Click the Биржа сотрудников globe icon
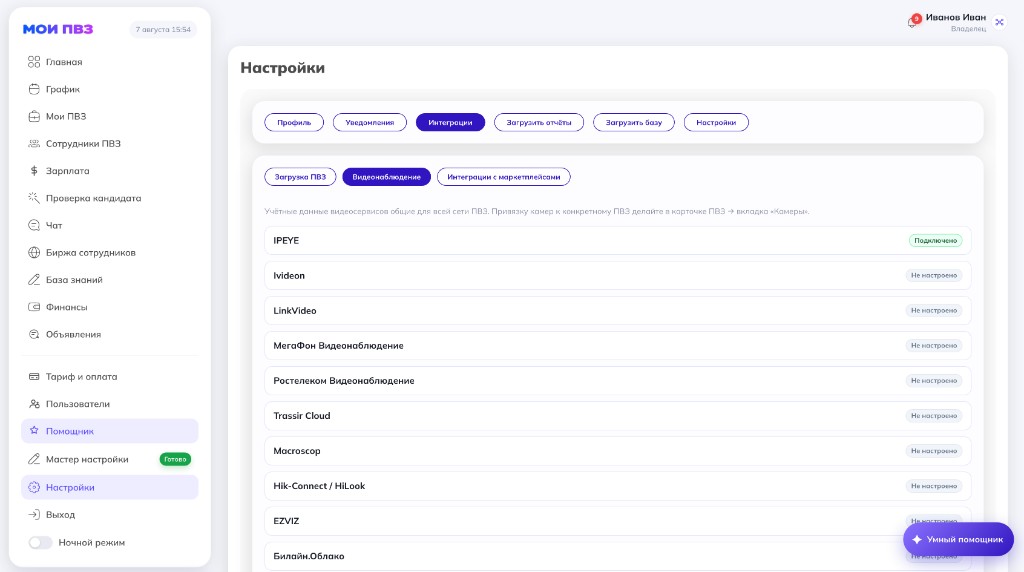The width and height of the screenshot is (1024, 572). pos(34,253)
